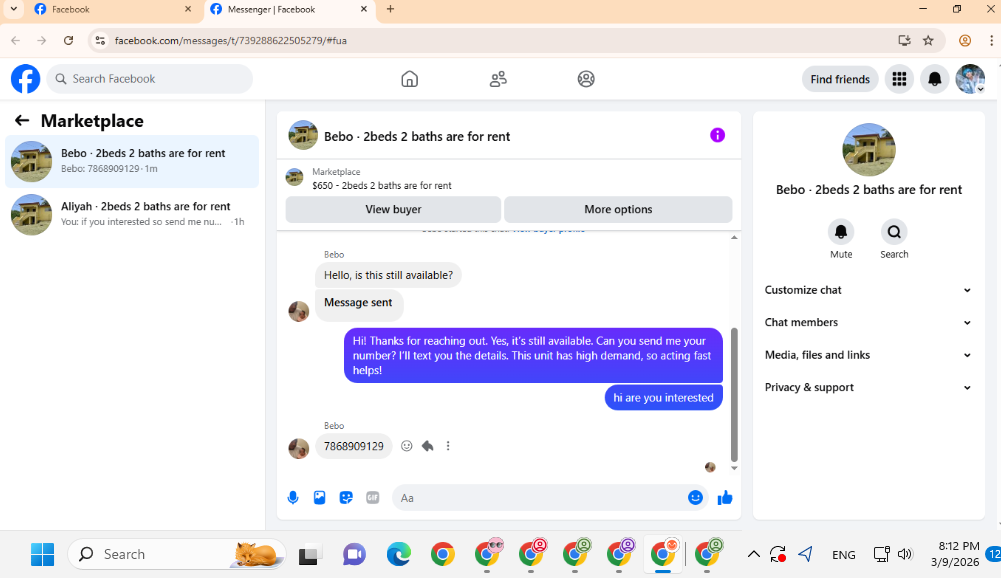Open the notifications bell in header
The image size is (1001, 578).
click(935, 79)
